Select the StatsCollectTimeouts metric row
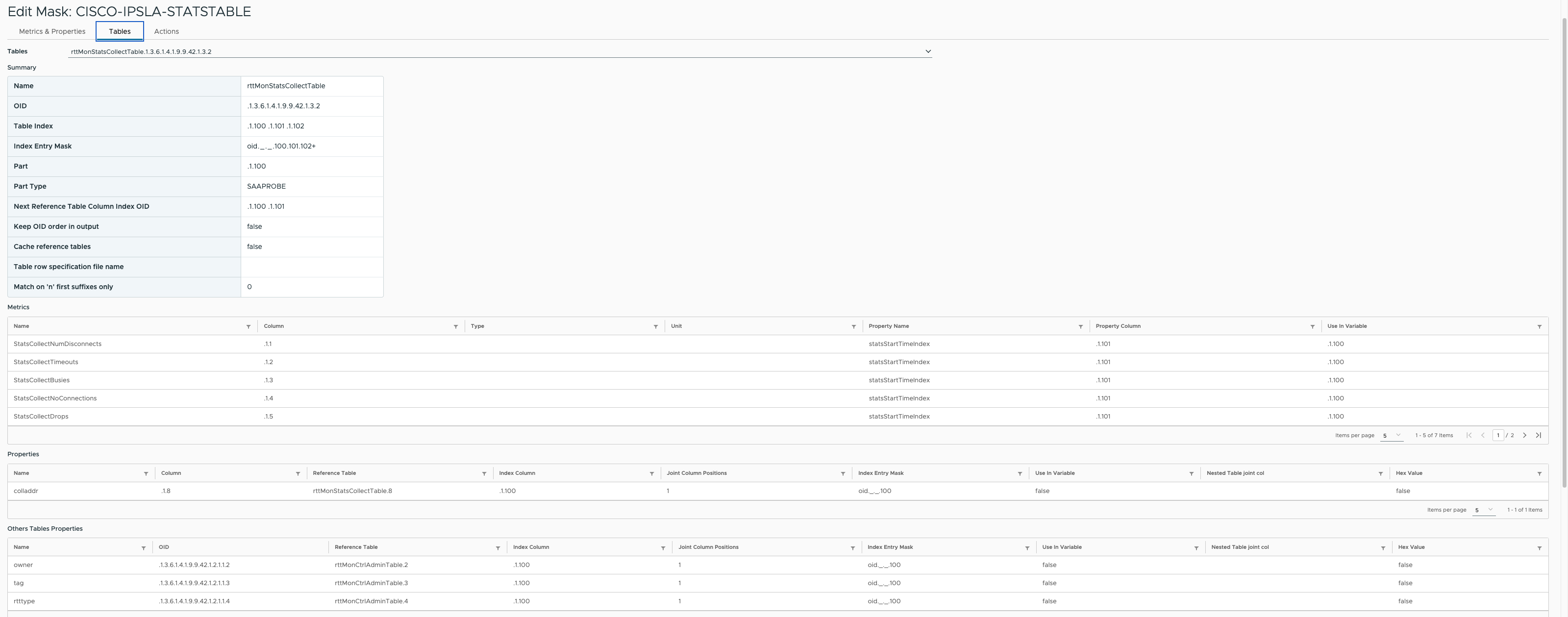 [777, 362]
